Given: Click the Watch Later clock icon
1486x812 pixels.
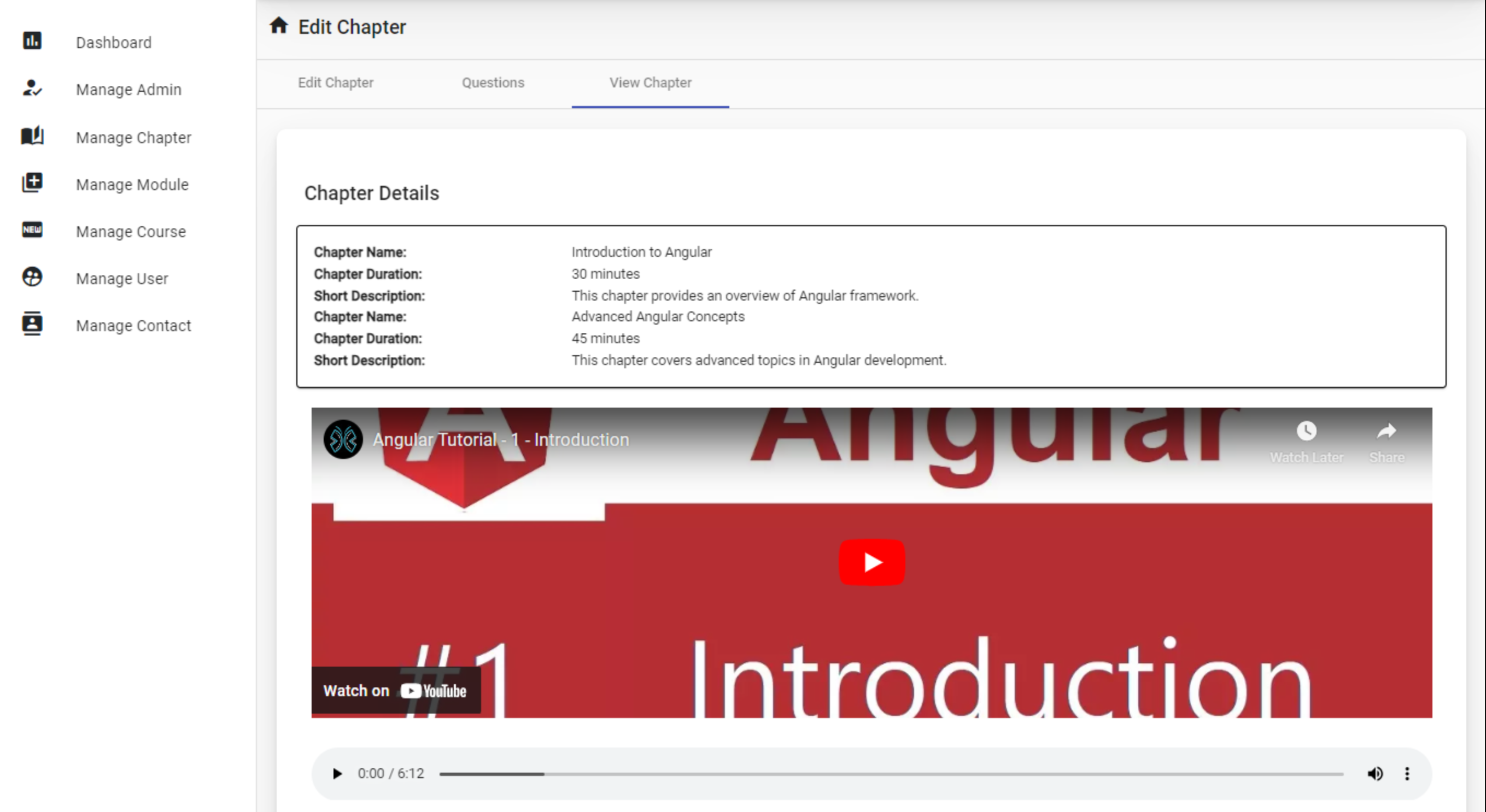Looking at the screenshot, I should click(1306, 431).
